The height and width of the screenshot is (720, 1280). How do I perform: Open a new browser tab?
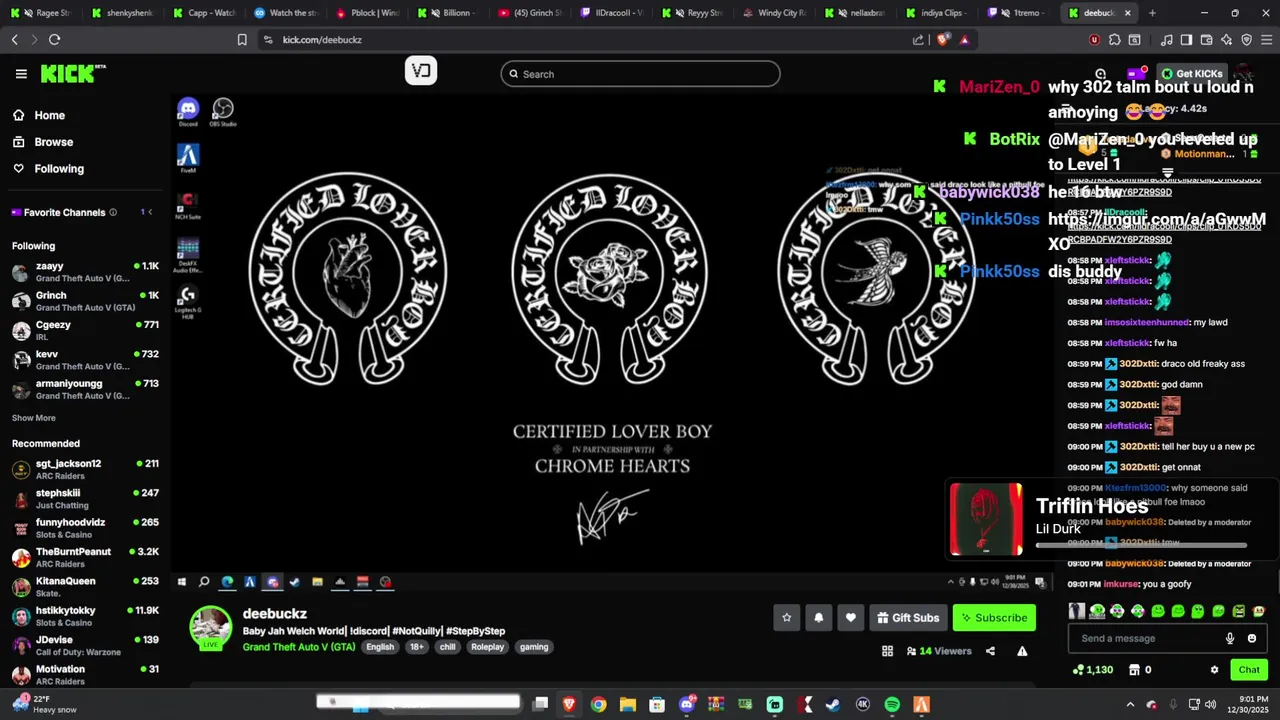[x=1152, y=13]
